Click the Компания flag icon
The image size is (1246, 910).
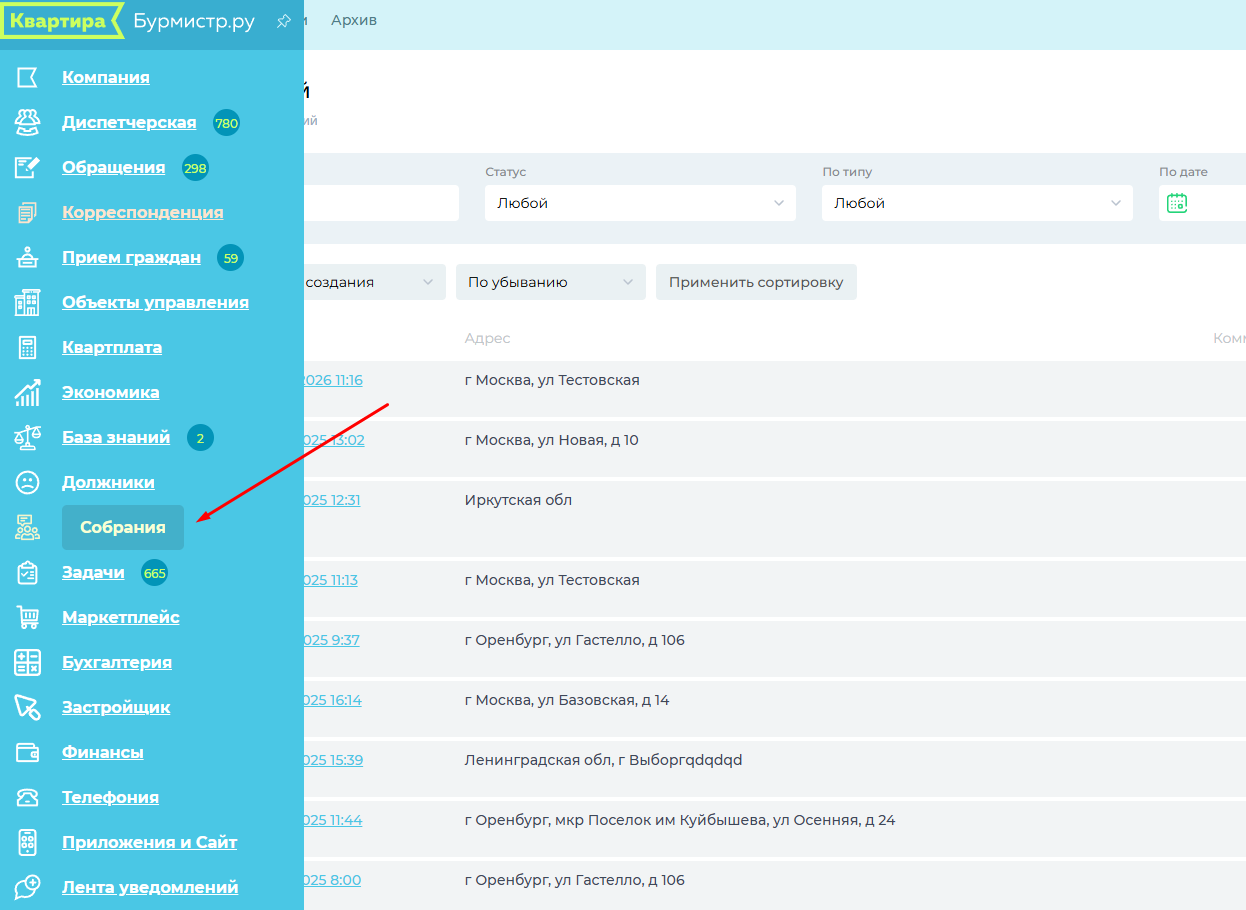[27, 78]
